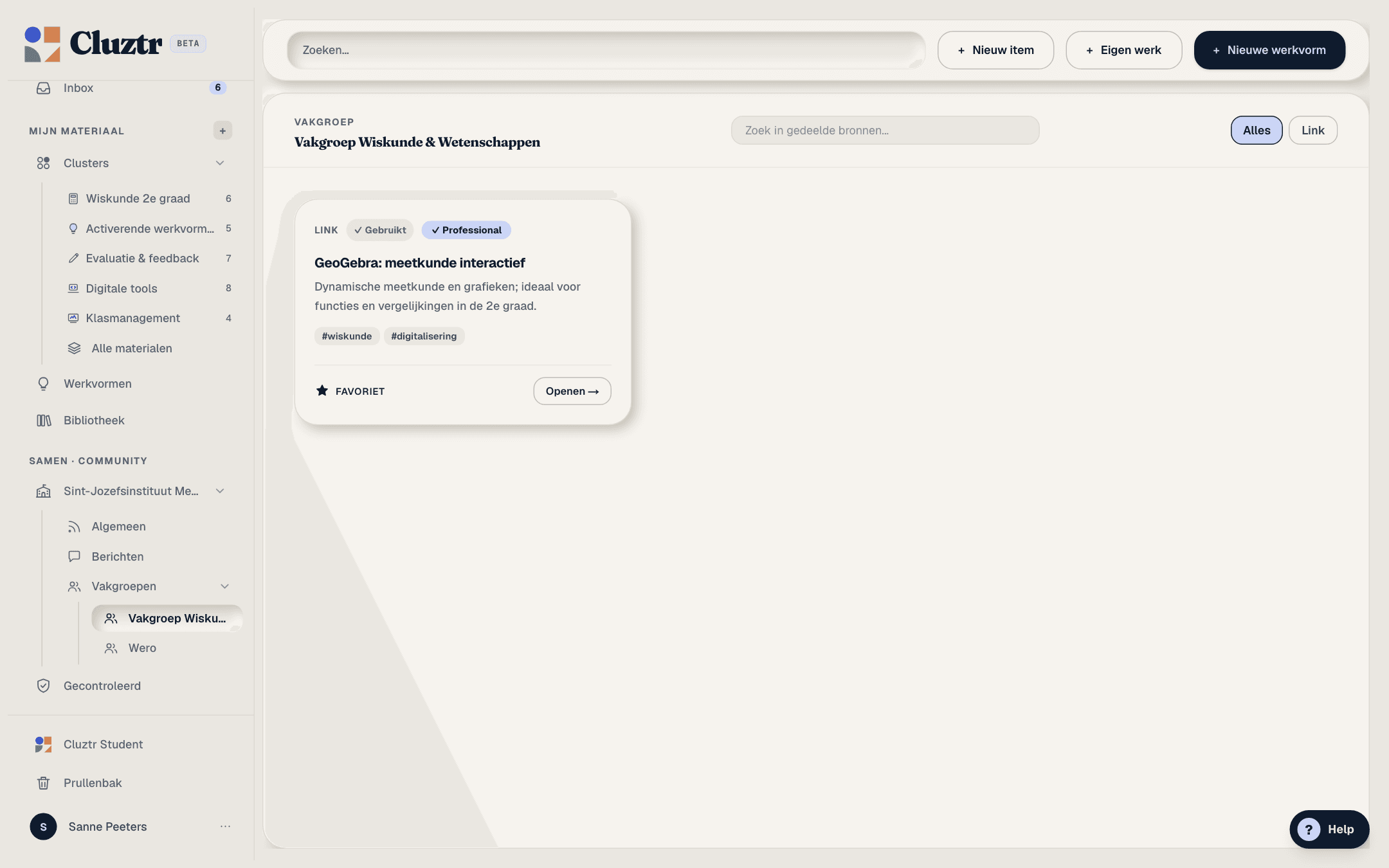
Task: Click Evaluatie & feedback pencil icon
Action: (x=73, y=258)
